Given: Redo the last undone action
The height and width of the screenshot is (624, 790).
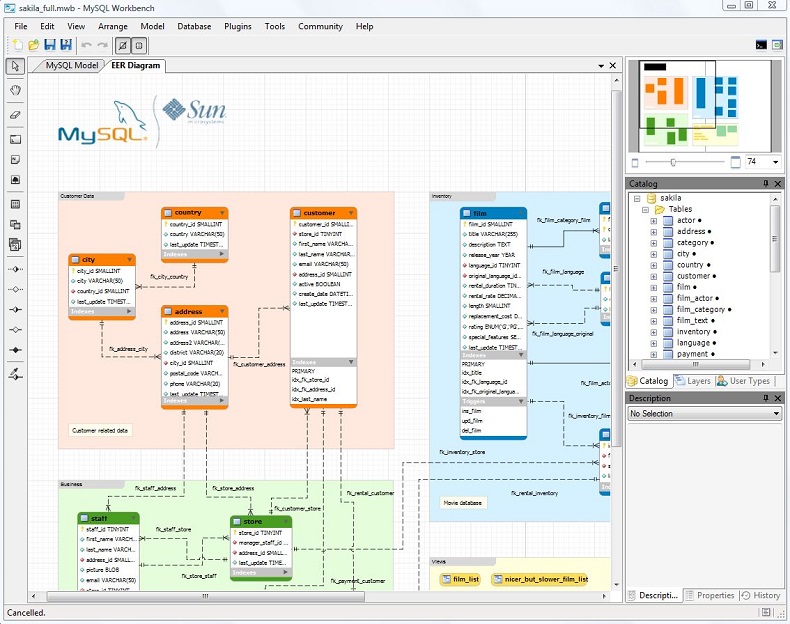Looking at the screenshot, I should pyautogui.click(x=102, y=45).
